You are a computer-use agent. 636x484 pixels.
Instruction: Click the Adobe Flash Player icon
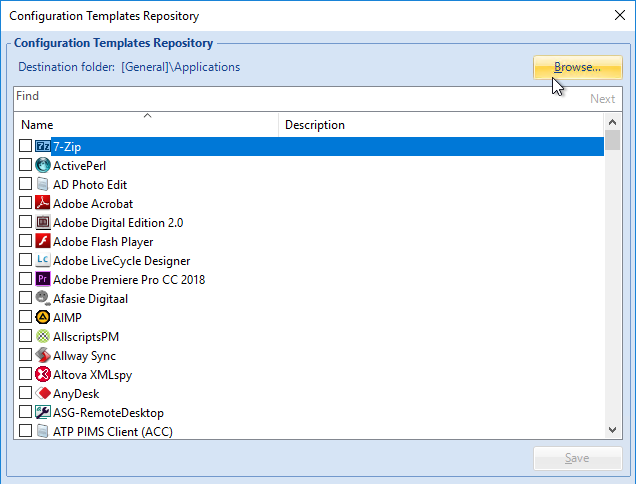click(x=43, y=241)
